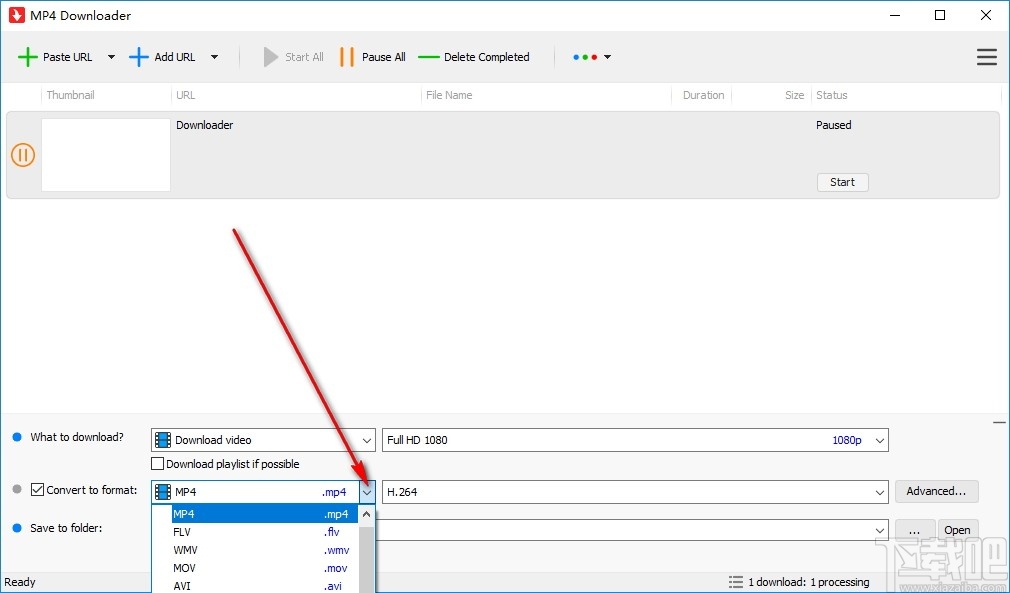The height and width of the screenshot is (593, 1010).
Task: Close the MP4 format dropdown arrow
Action: tap(367, 493)
